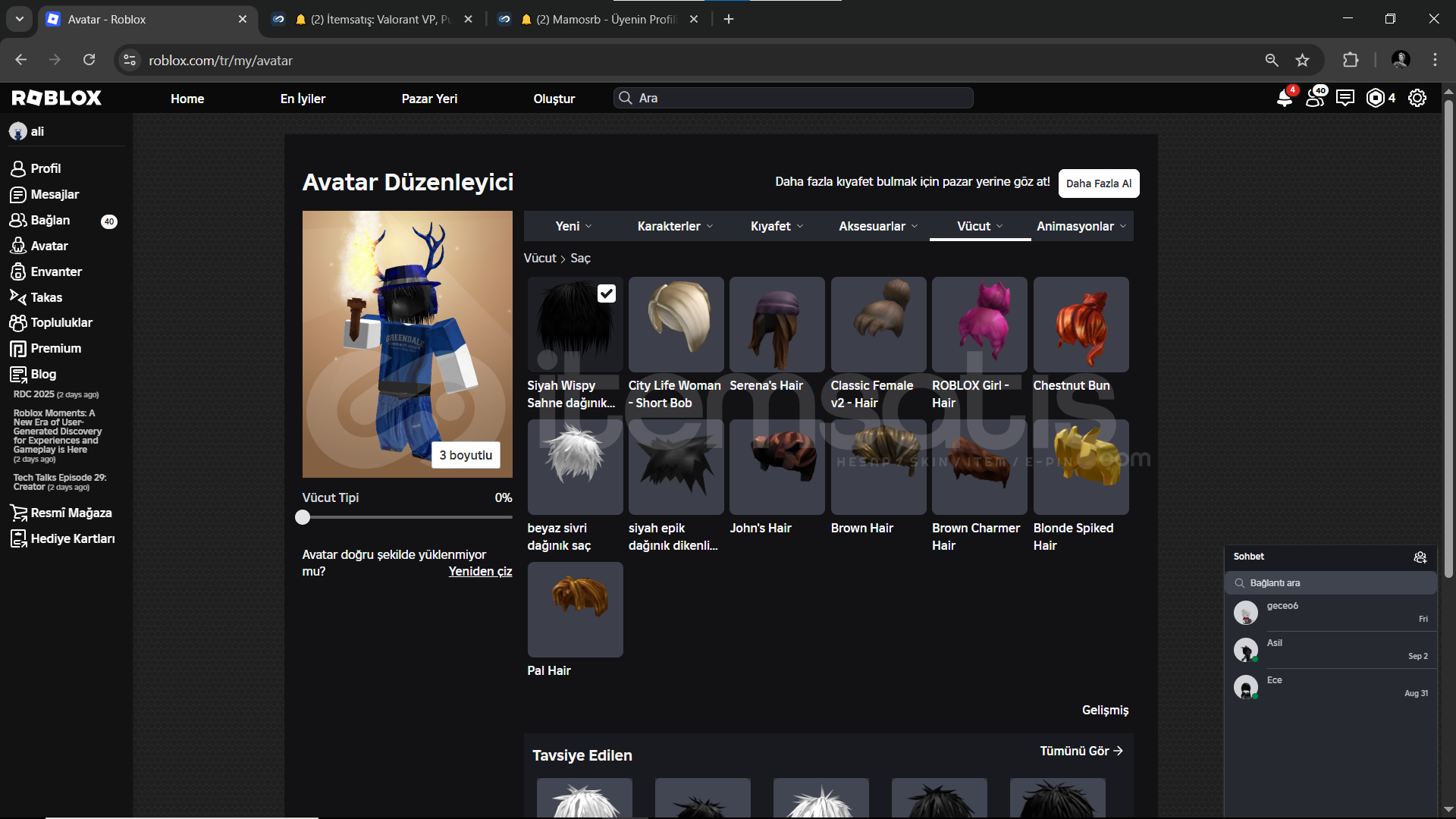Open the Chrome tab search dropdown
This screenshot has width=1456, height=819.
tap(19, 19)
